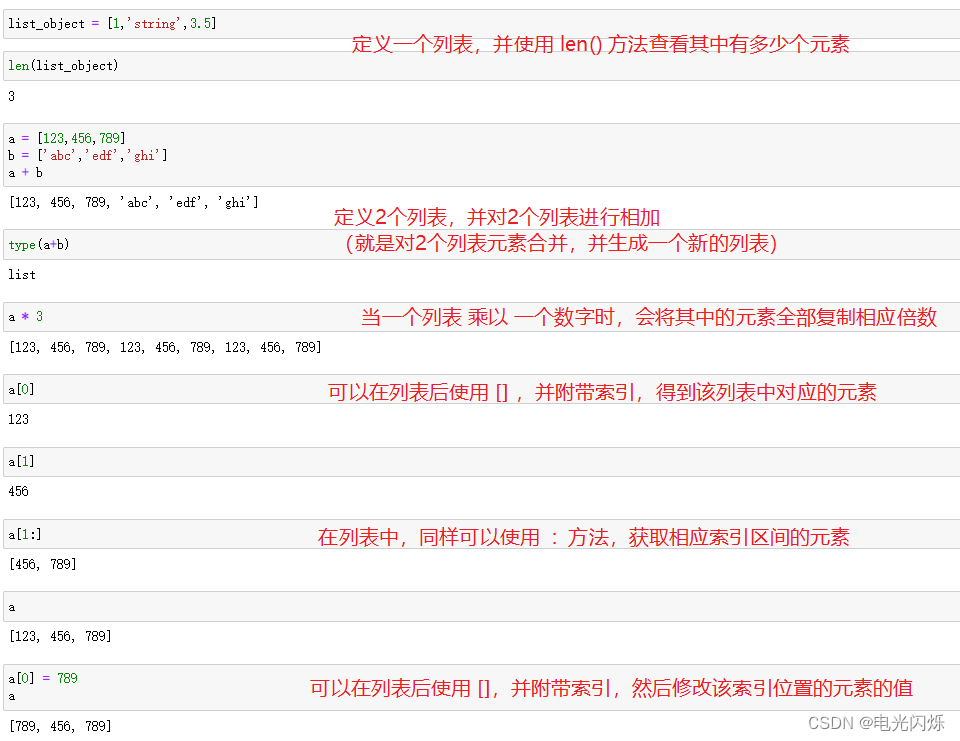Select the a[0] = 789 assignment cell
Screen dimensions: 960x741
(x=38, y=683)
